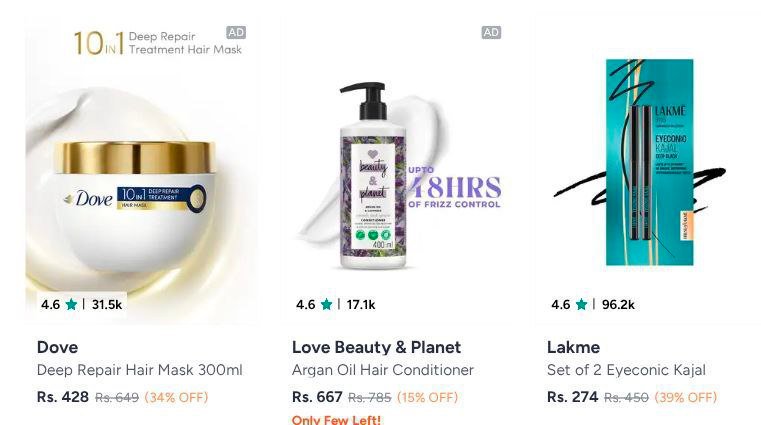Open the Lakme Eyeconic Kajal product image
This screenshot has width=761, height=425.
(x=650, y=170)
